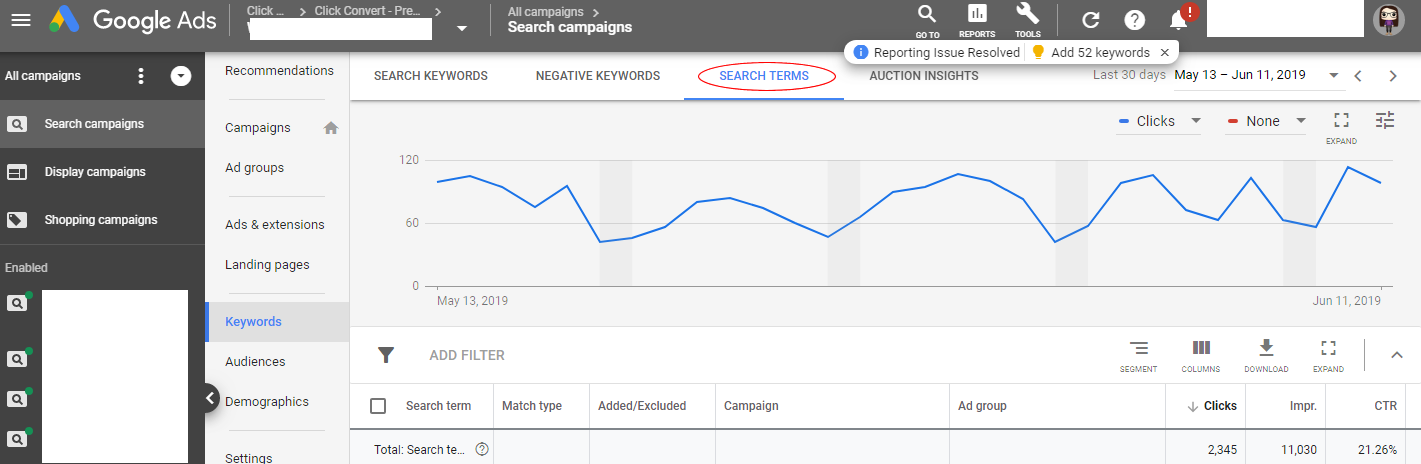Sort by Ad group column header
The width and height of the screenshot is (1421, 464).
tap(982, 406)
